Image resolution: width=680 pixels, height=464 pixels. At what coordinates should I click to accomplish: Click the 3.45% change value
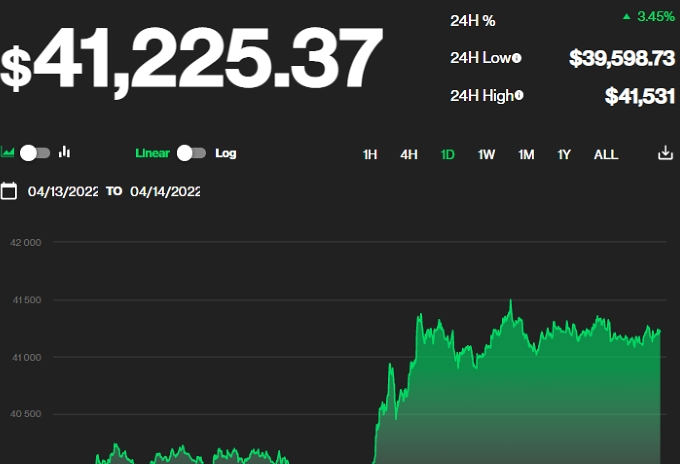click(x=655, y=16)
